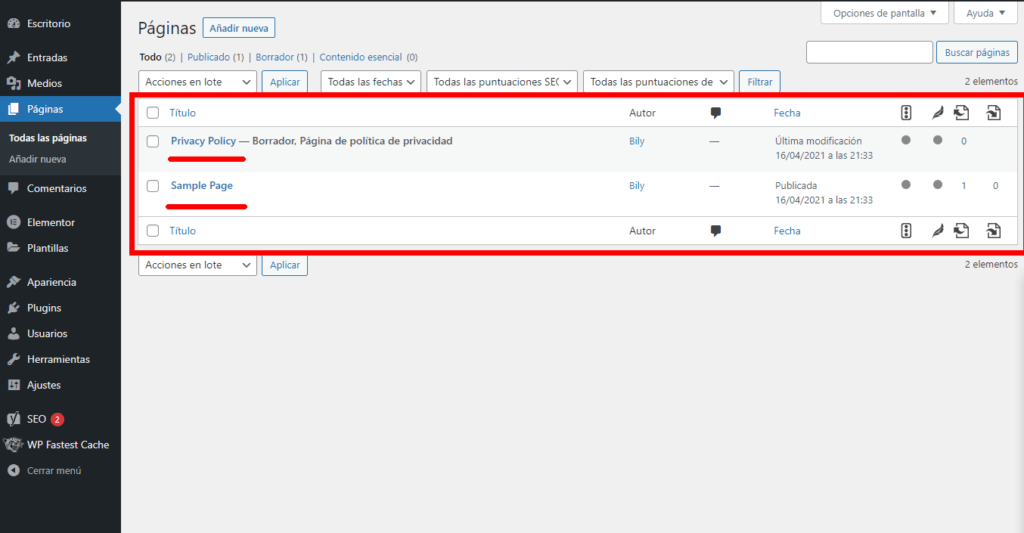Click incoming links icon in table footer
This screenshot has height=533, width=1024.
993,231
